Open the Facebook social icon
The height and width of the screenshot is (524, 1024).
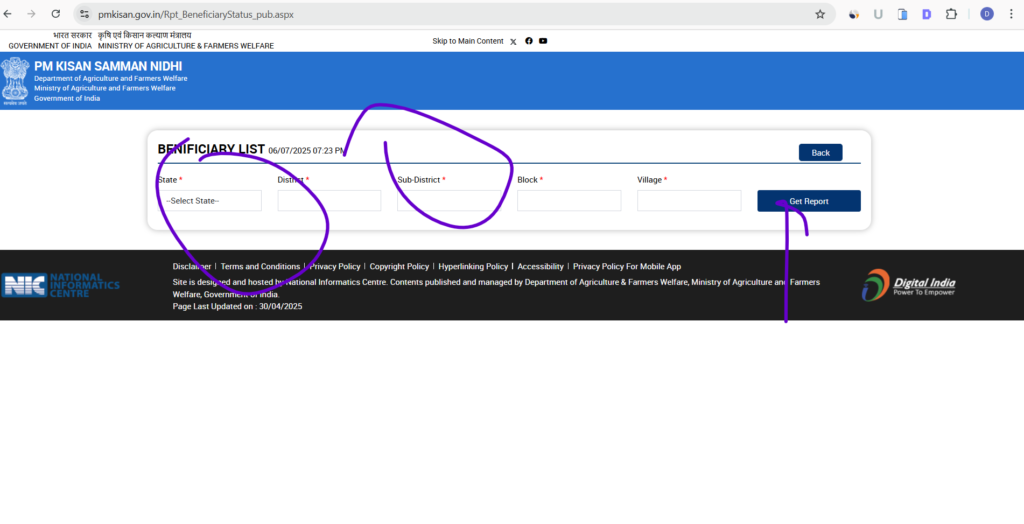tap(529, 41)
